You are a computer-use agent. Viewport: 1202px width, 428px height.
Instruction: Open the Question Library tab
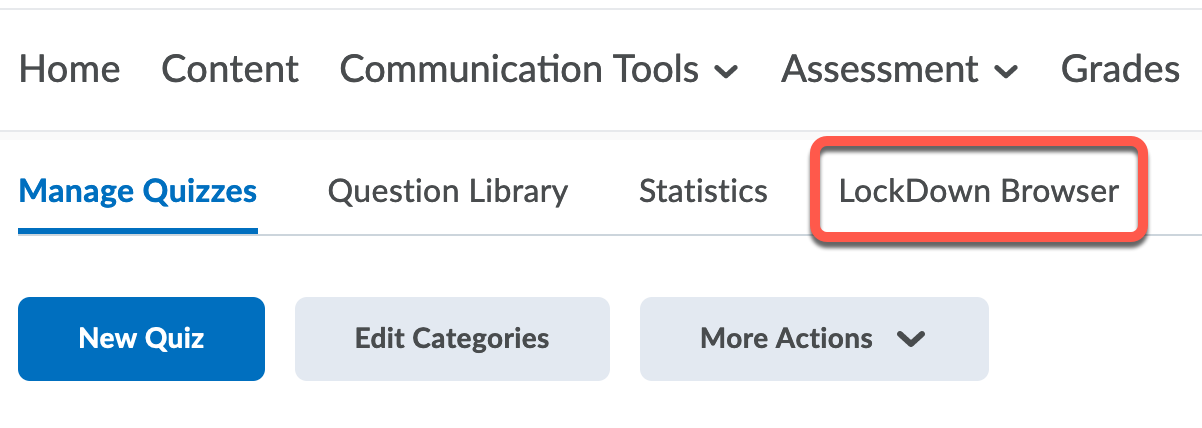[448, 191]
